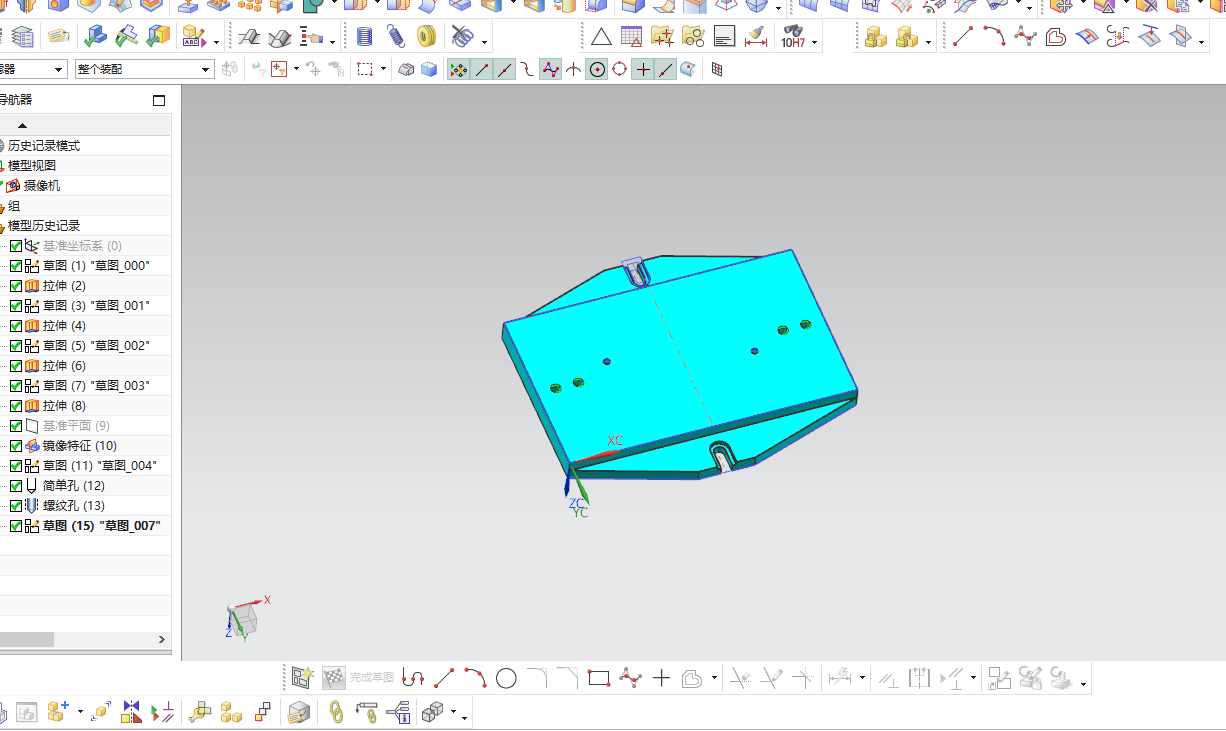This screenshot has width=1226, height=731.
Task: Click the Point plus tool in sketch toolbar
Action: tap(661, 678)
